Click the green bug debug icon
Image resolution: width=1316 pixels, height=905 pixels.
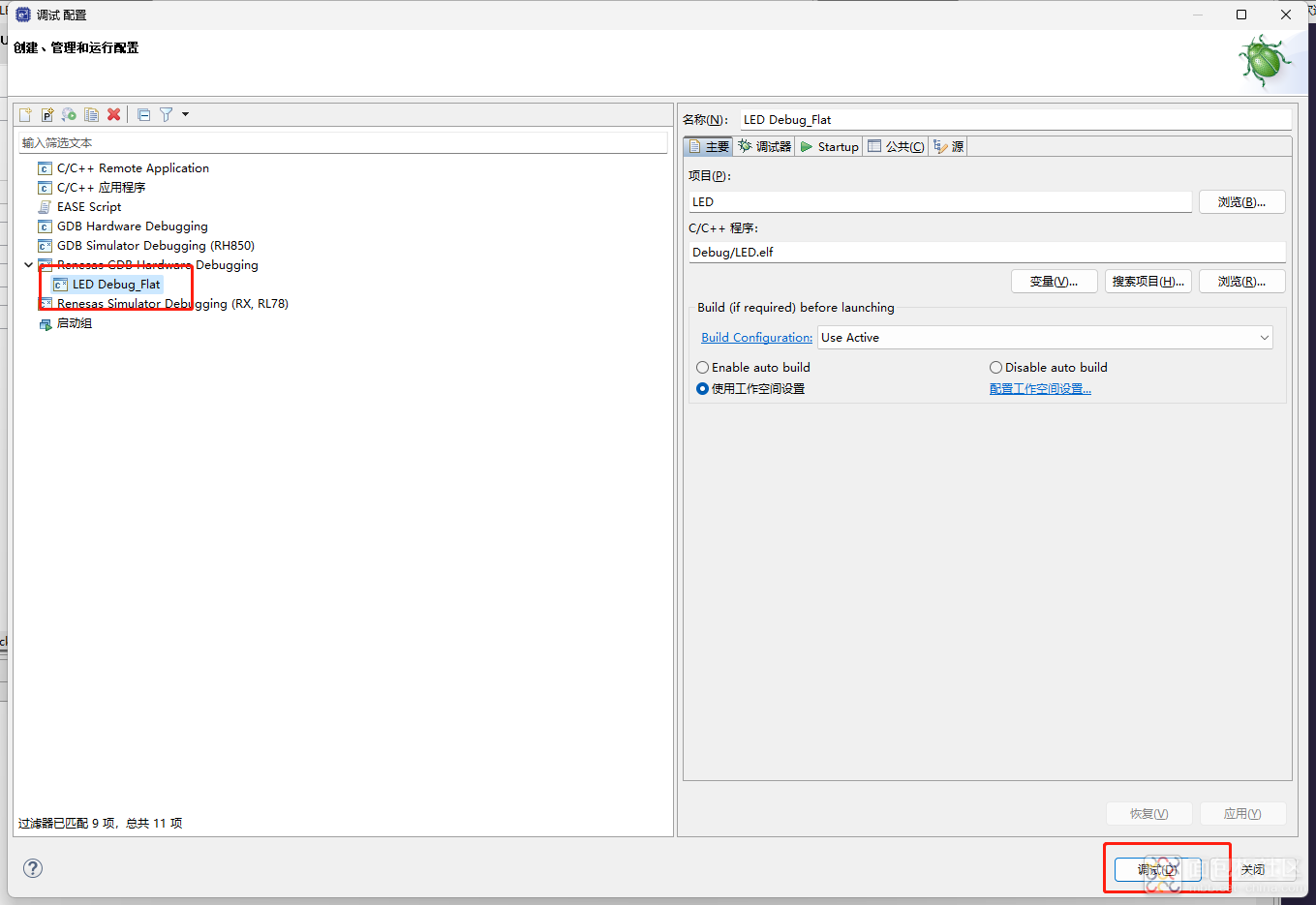(x=1265, y=61)
